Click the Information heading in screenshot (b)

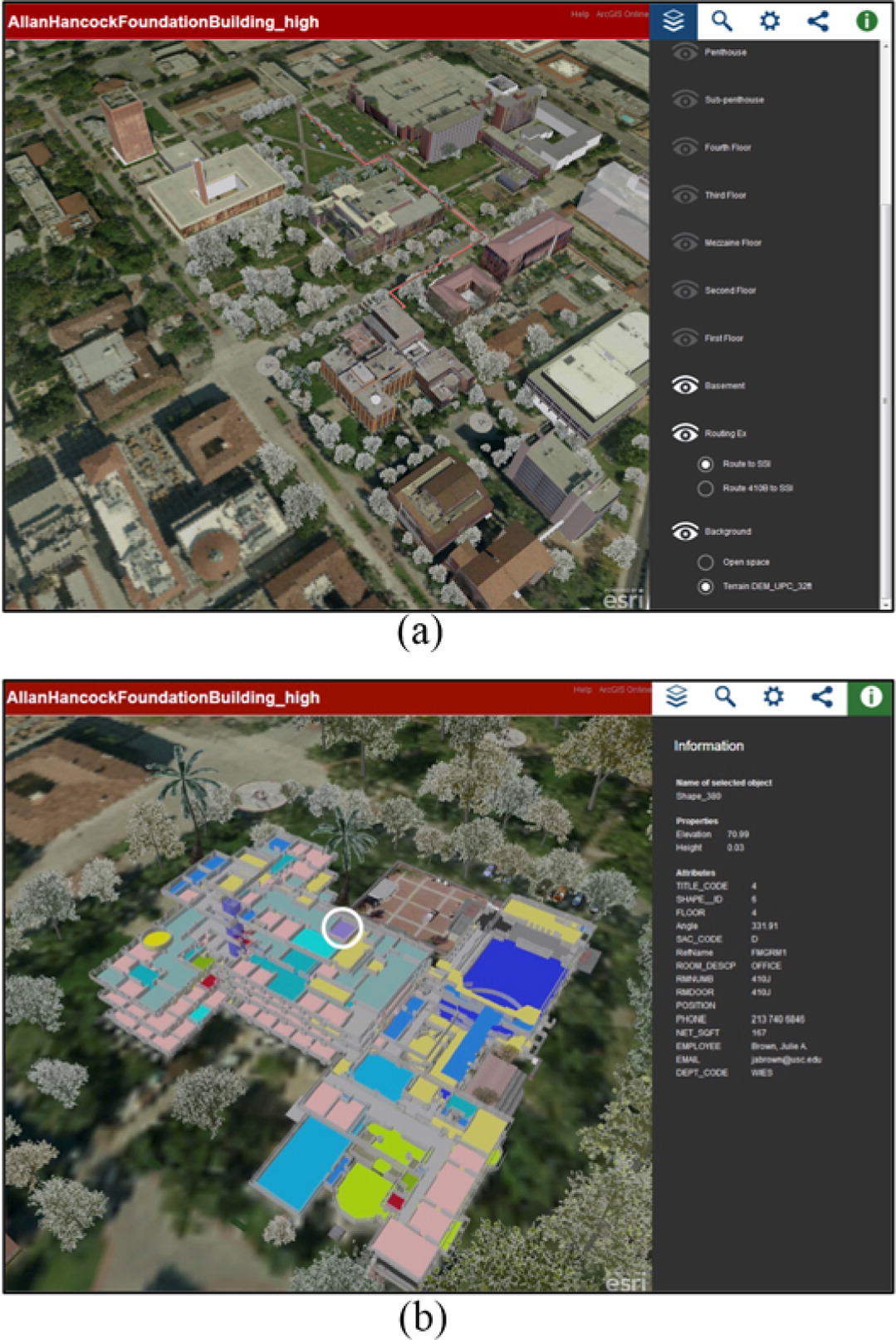click(x=708, y=746)
